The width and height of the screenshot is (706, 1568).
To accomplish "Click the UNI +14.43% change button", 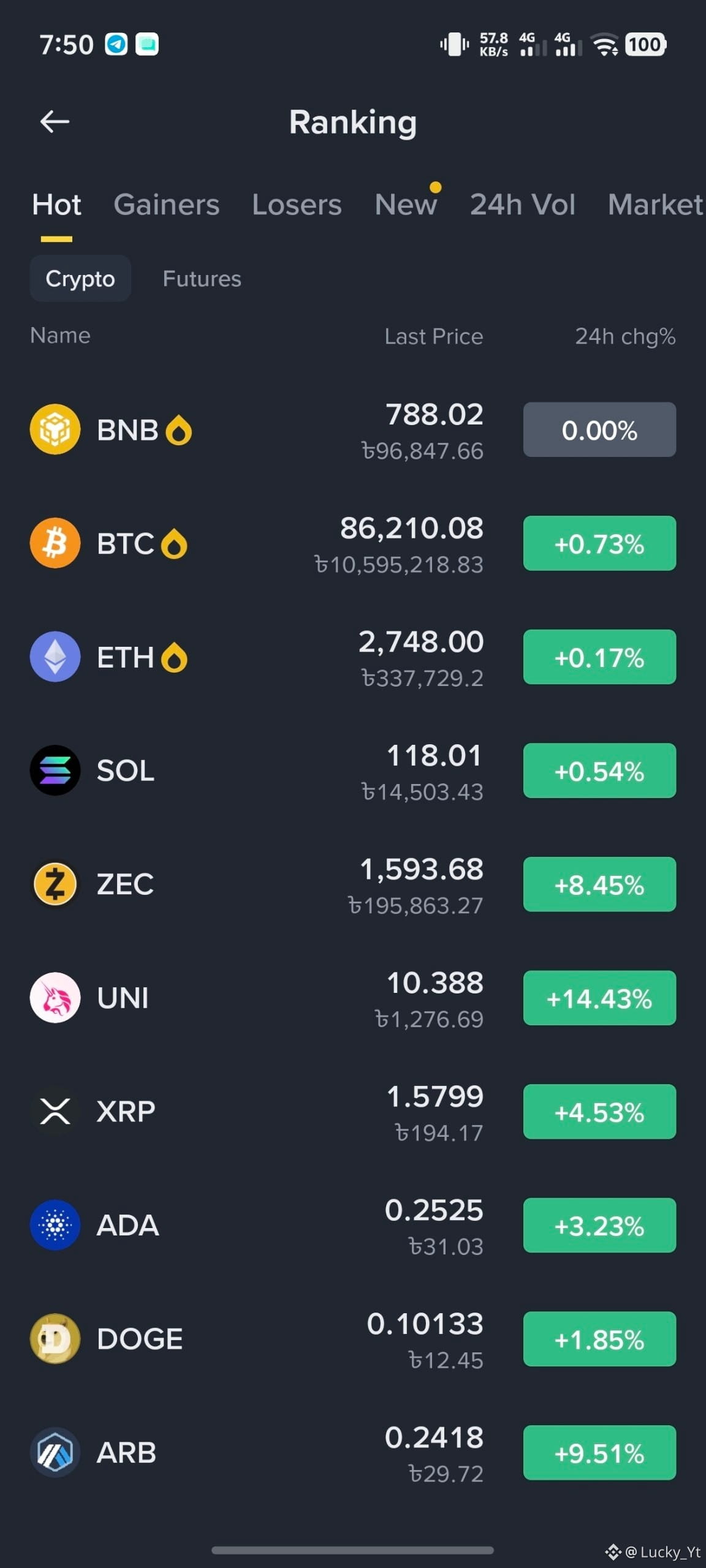I will (x=599, y=998).
